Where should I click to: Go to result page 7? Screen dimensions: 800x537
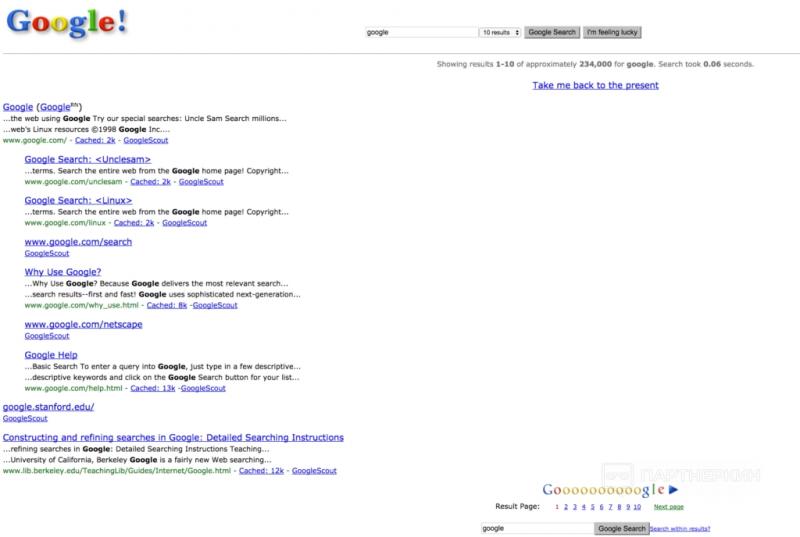tap(610, 507)
